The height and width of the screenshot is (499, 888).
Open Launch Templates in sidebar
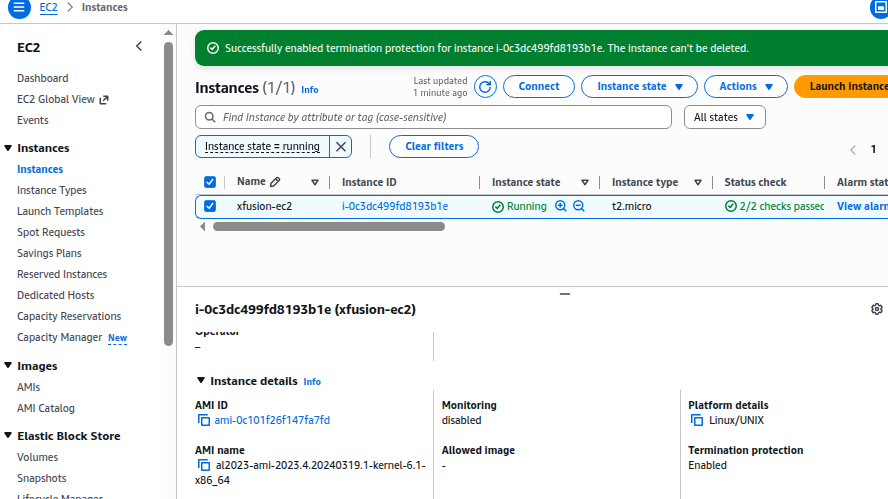(60, 211)
